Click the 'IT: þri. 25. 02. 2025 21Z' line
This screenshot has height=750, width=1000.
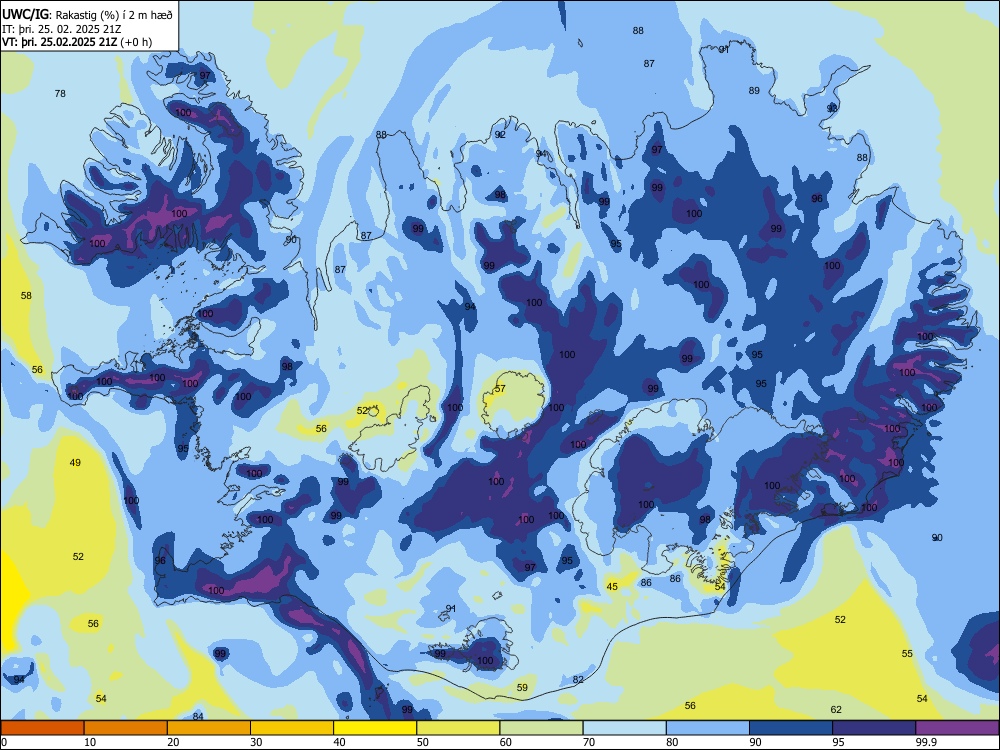pos(62,29)
